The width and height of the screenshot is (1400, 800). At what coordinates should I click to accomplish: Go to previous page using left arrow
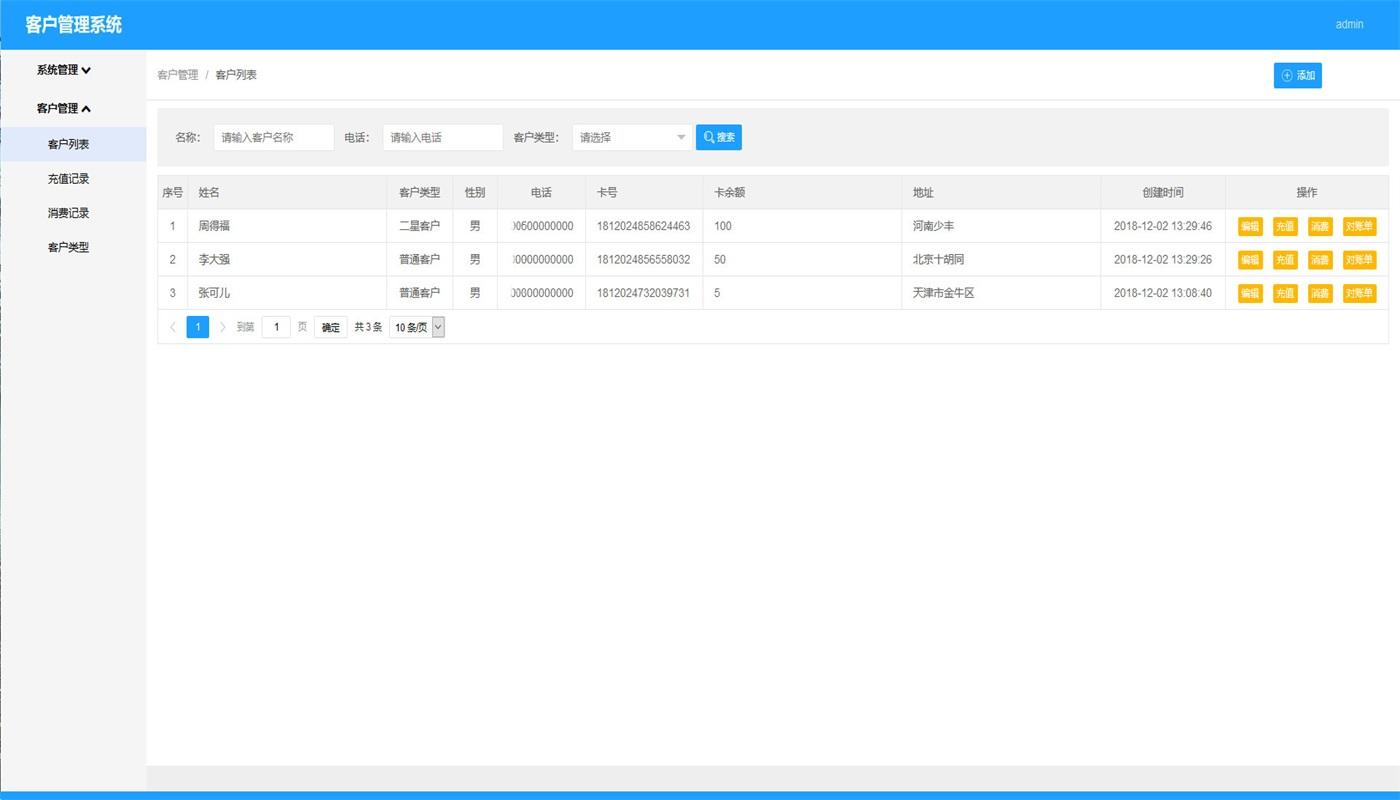(173, 327)
